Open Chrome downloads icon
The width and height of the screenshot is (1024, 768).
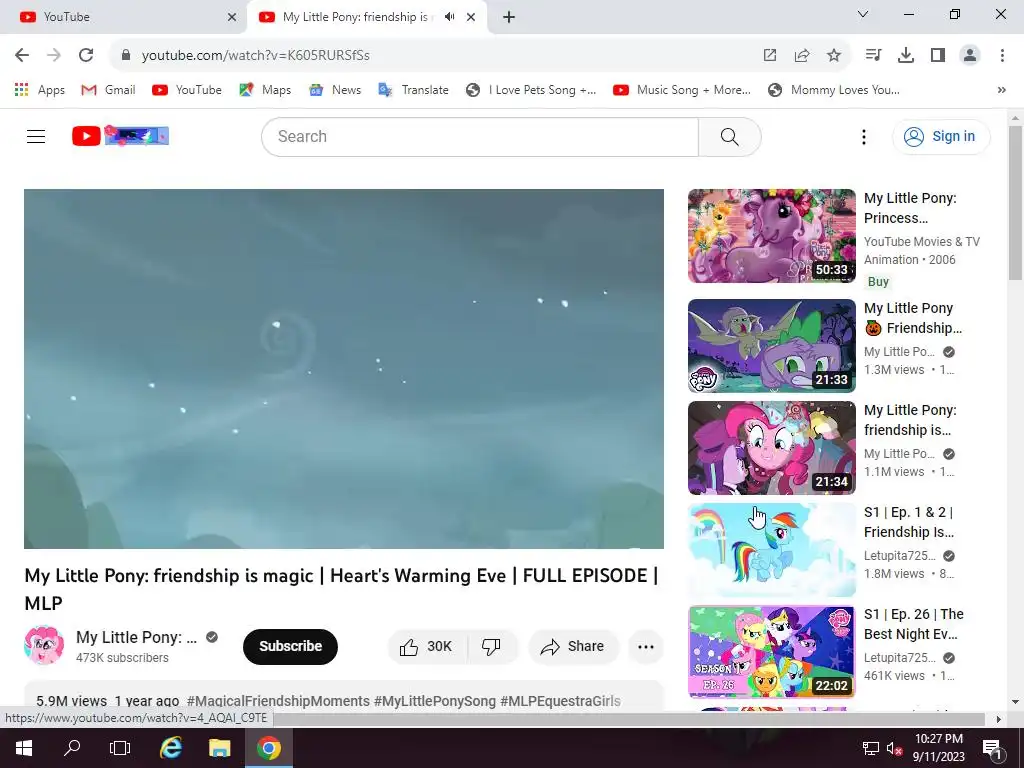tap(906, 56)
